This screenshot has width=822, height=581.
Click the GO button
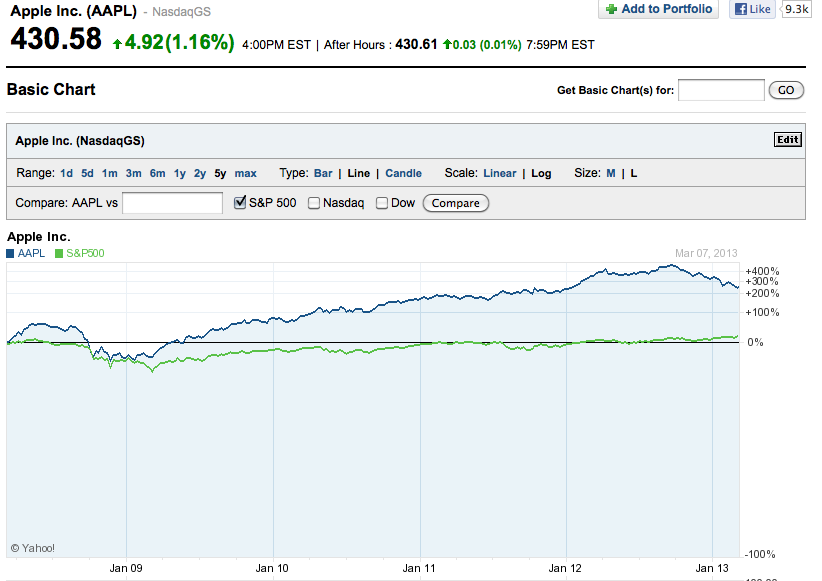[786, 90]
